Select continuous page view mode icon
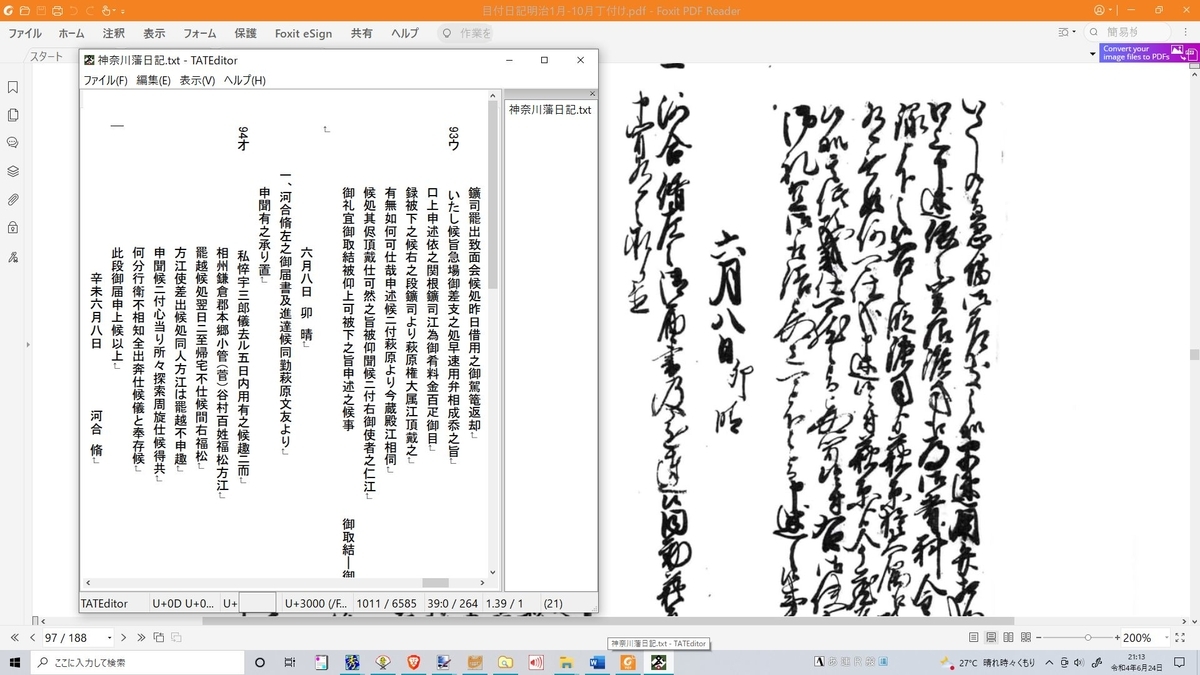 (x=993, y=637)
